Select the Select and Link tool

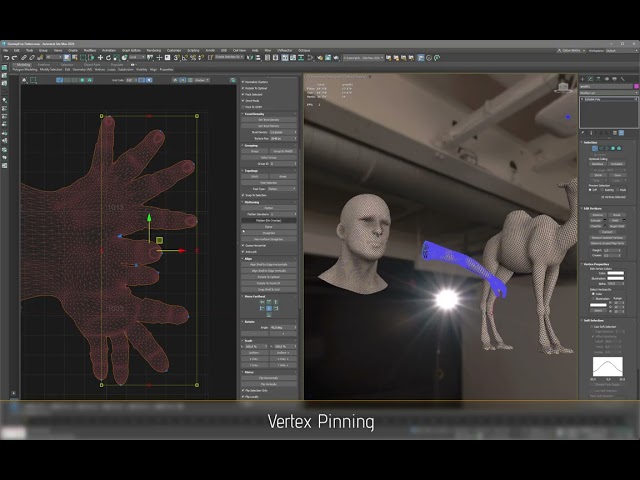24,58
